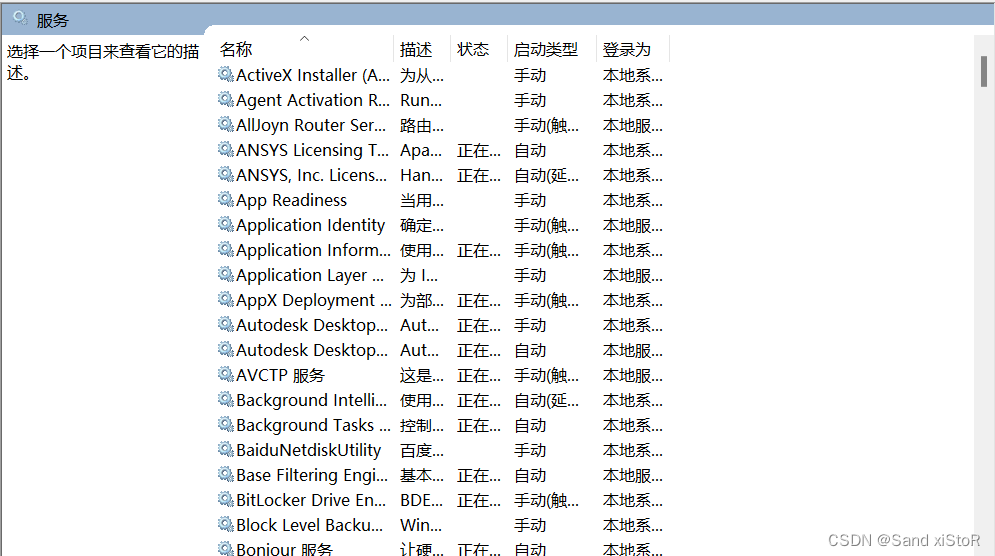Click the Apa... description of ANSYS Licensing
Screen dimensions: 995x556
pos(421,150)
